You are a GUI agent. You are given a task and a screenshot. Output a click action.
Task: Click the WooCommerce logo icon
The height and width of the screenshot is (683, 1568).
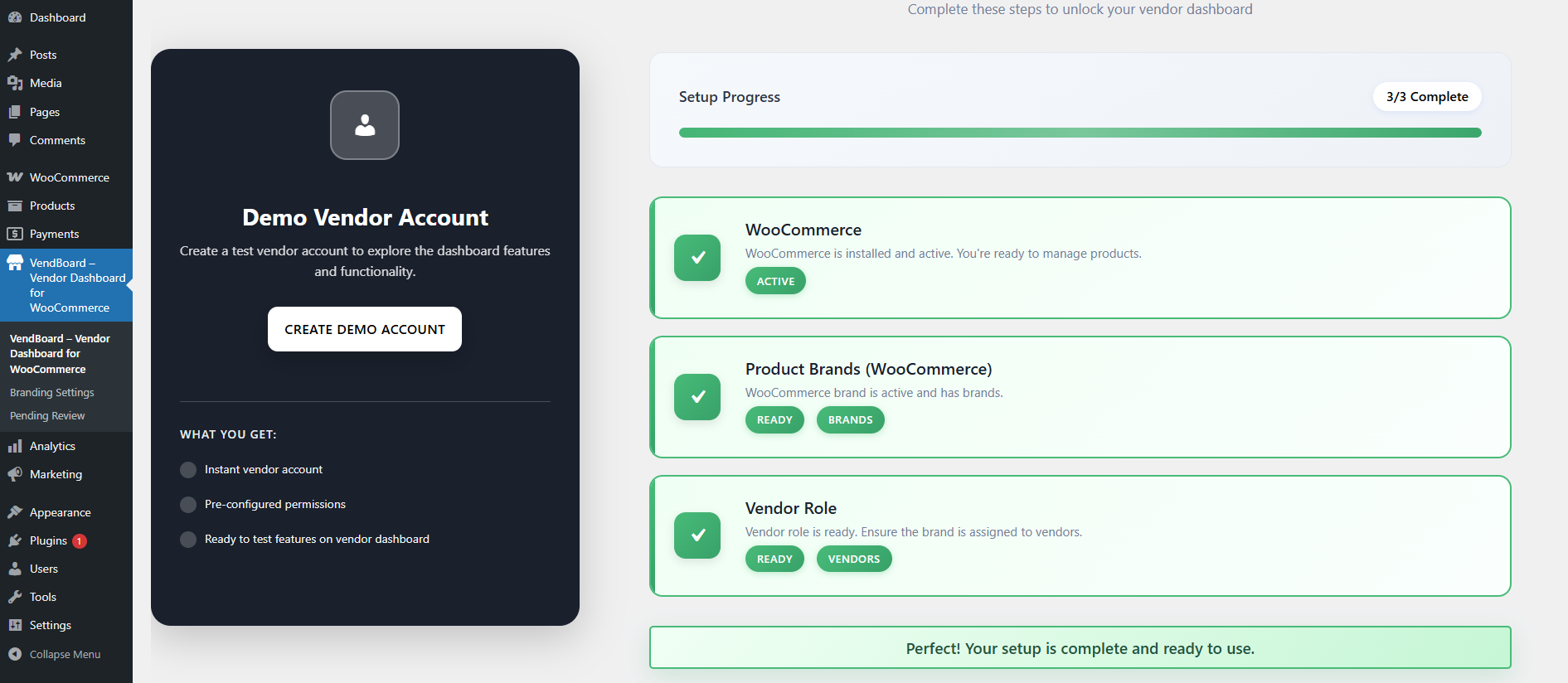point(15,177)
